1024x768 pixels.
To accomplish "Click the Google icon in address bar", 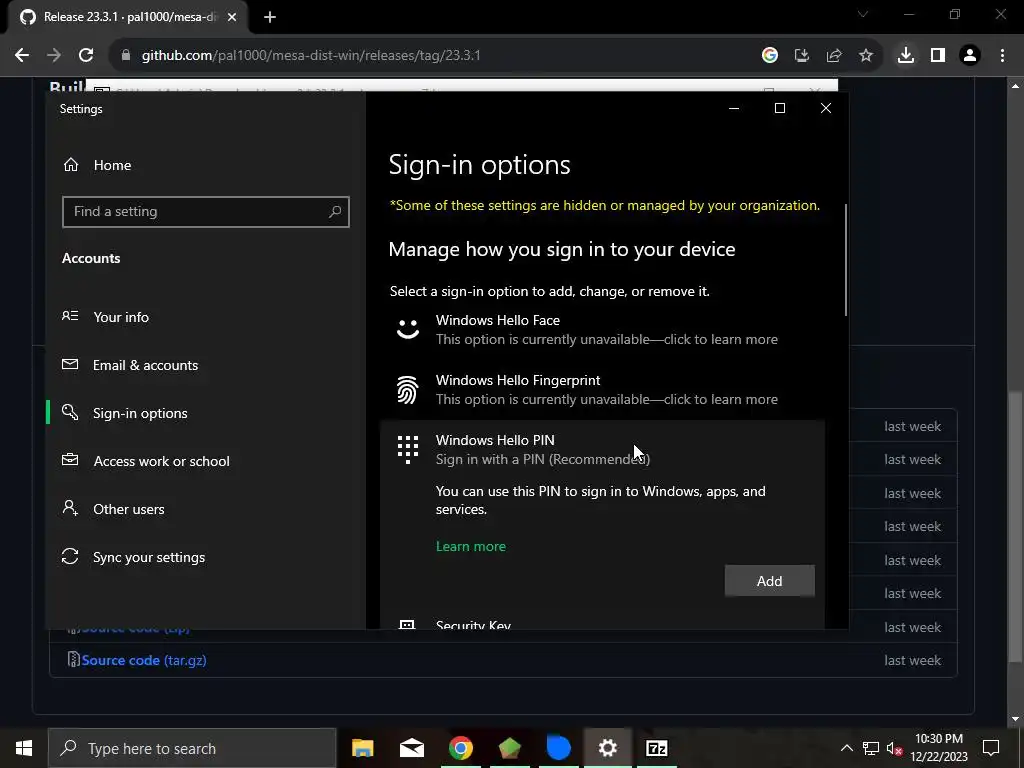I will [770, 56].
